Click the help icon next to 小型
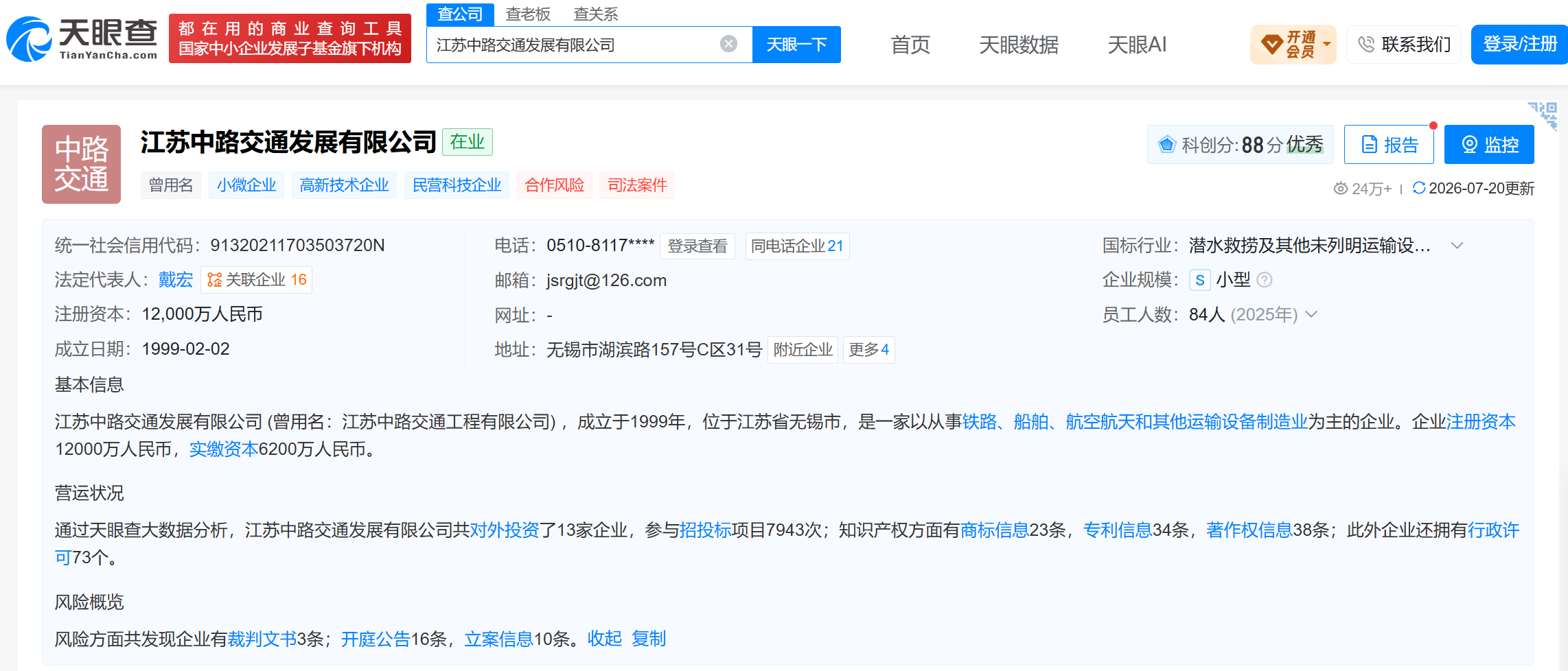Screen dimensions: 1568x671 tap(1265, 280)
